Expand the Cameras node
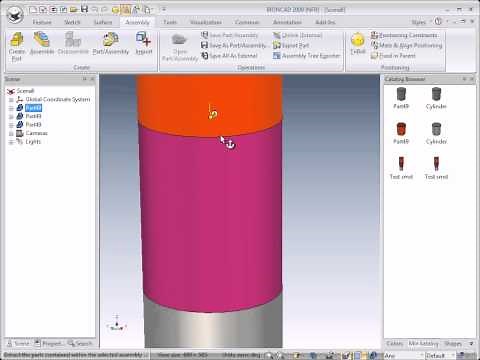 (x=11, y=134)
